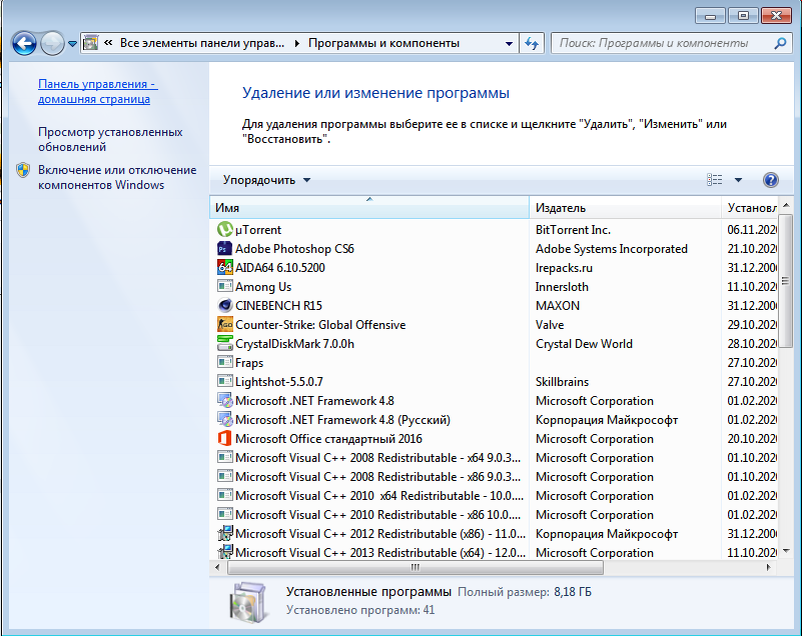Click the shield icon for Windows components
The width and height of the screenshot is (802, 636).
23,170
